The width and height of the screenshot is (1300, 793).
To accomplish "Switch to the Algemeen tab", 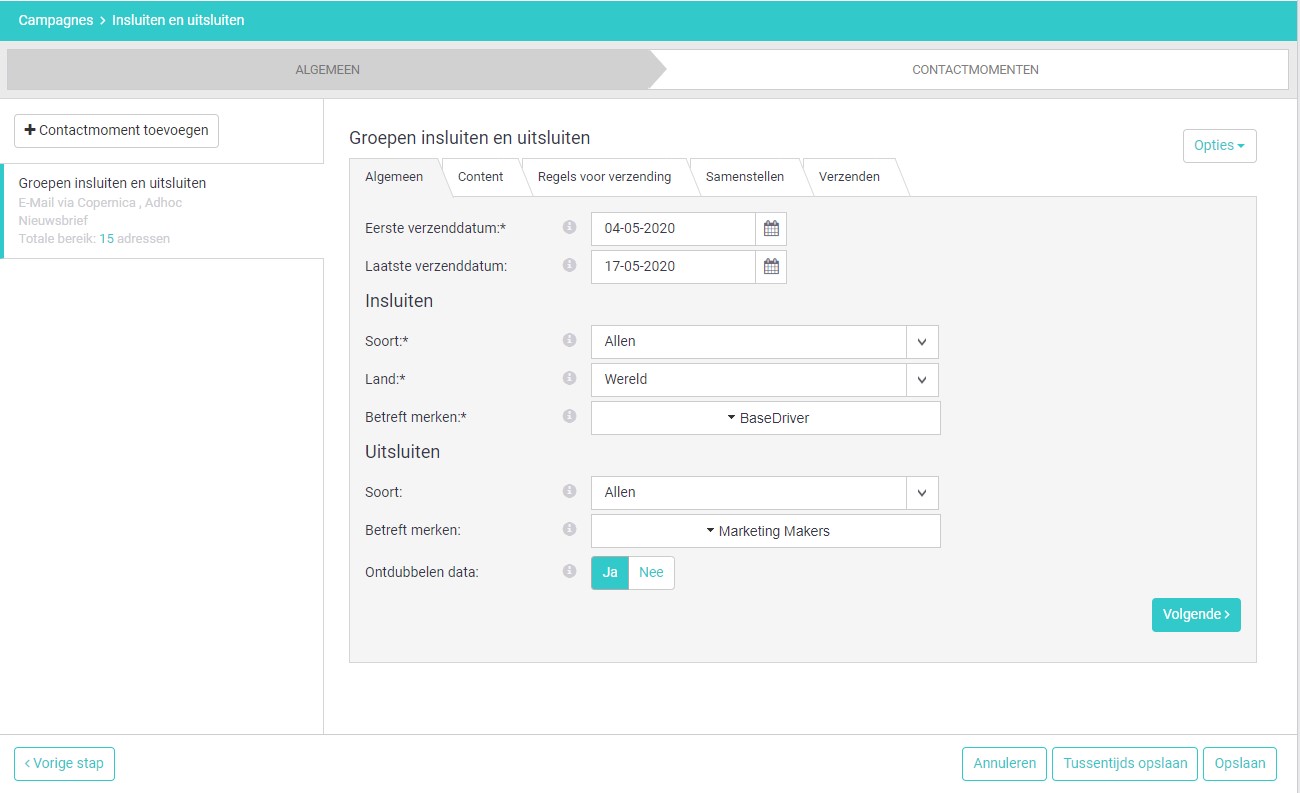I will [x=394, y=177].
